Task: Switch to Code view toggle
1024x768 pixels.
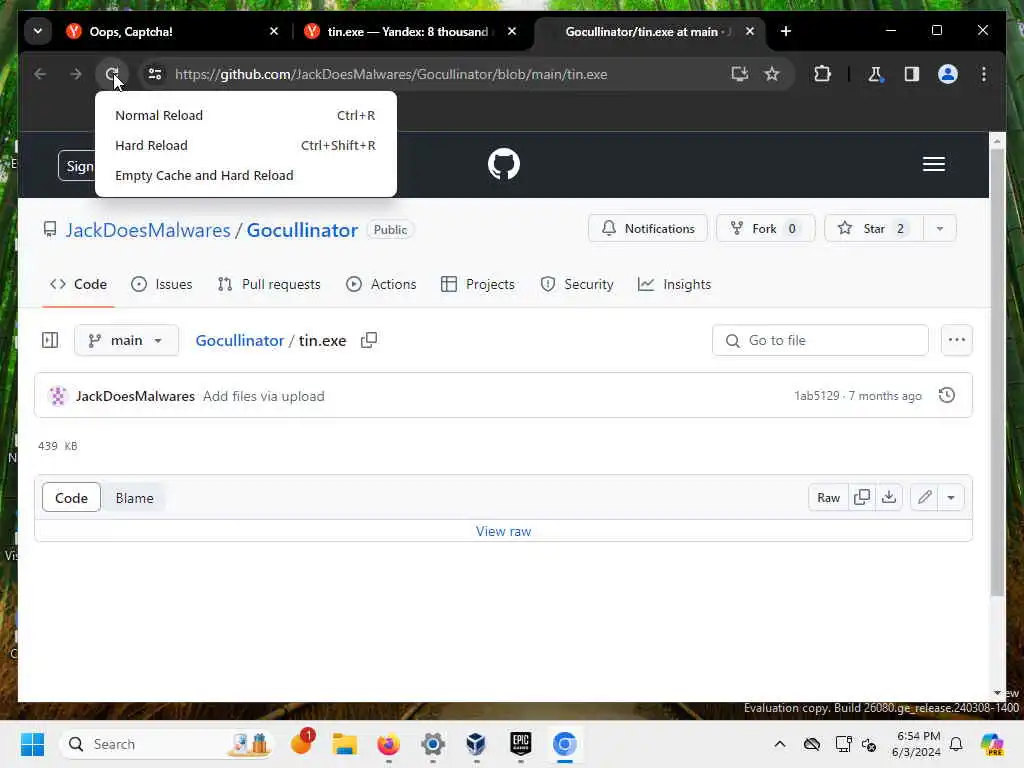Action: coord(71,498)
